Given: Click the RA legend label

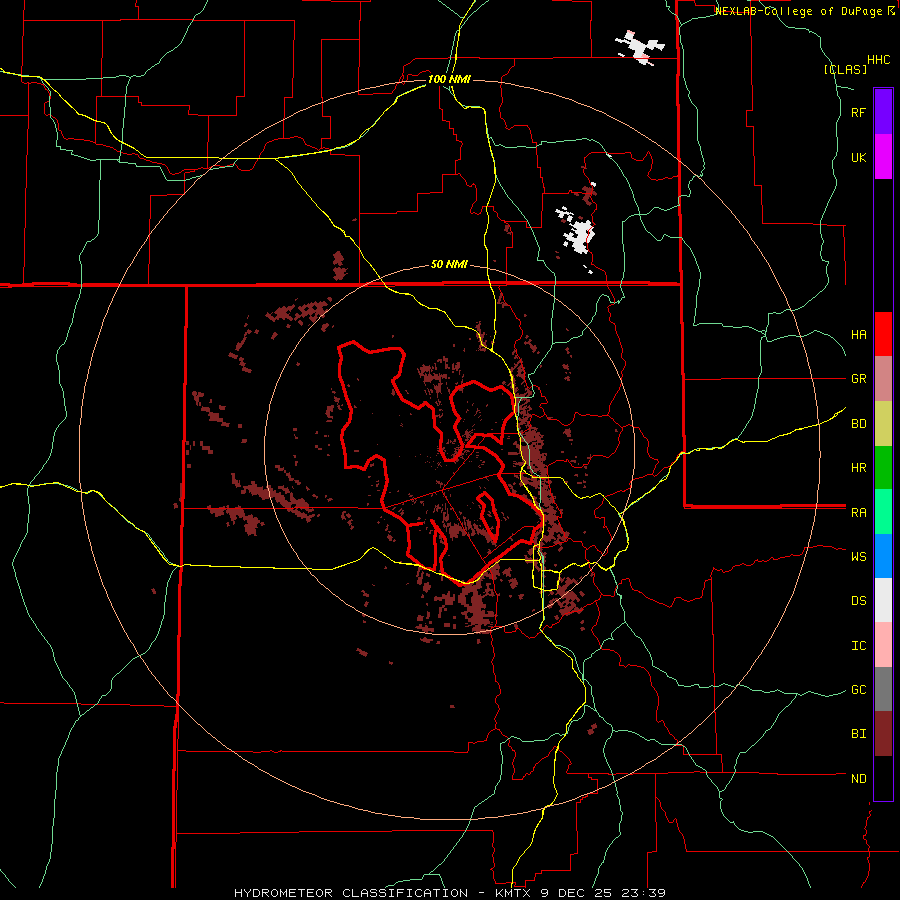Looking at the screenshot, I should (x=858, y=513).
